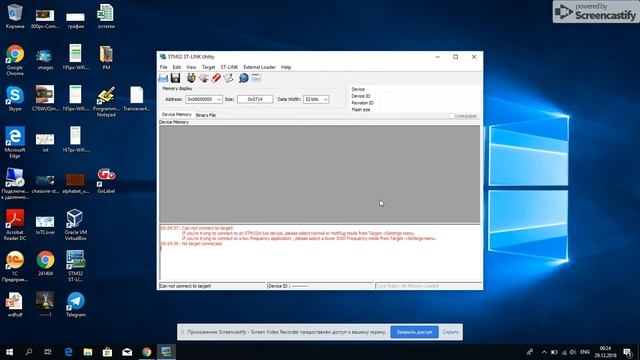Select the Programmer's Notepad desktop shortcut
Viewport: 640px width, 360px height.
coord(106,101)
